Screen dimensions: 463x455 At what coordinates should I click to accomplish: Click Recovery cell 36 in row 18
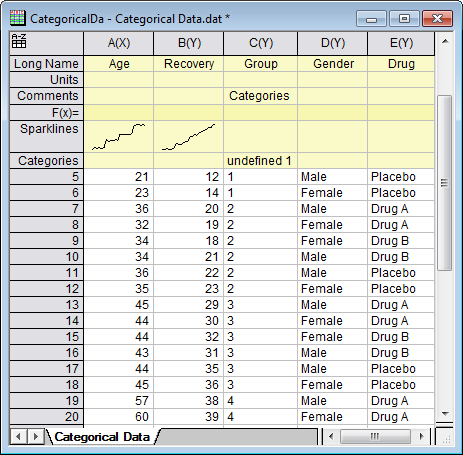click(189, 385)
